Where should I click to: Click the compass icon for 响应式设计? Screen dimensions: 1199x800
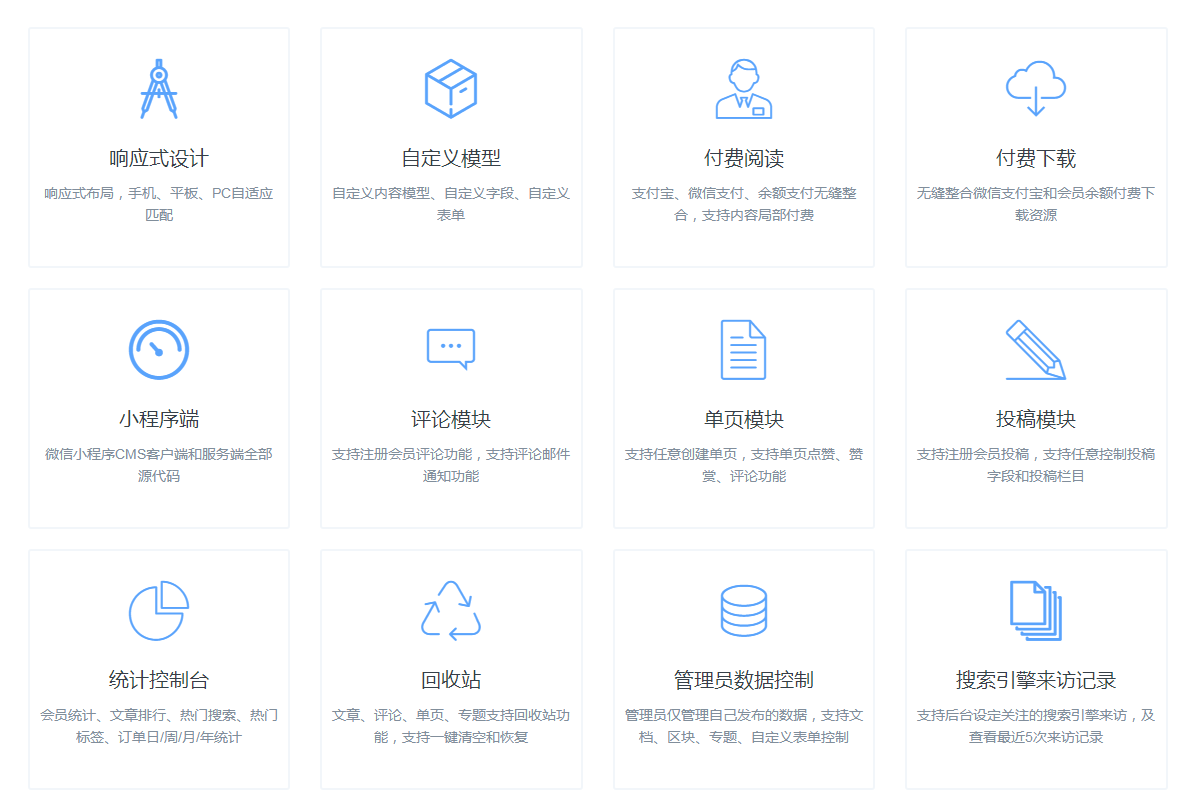click(x=159, y=89)
